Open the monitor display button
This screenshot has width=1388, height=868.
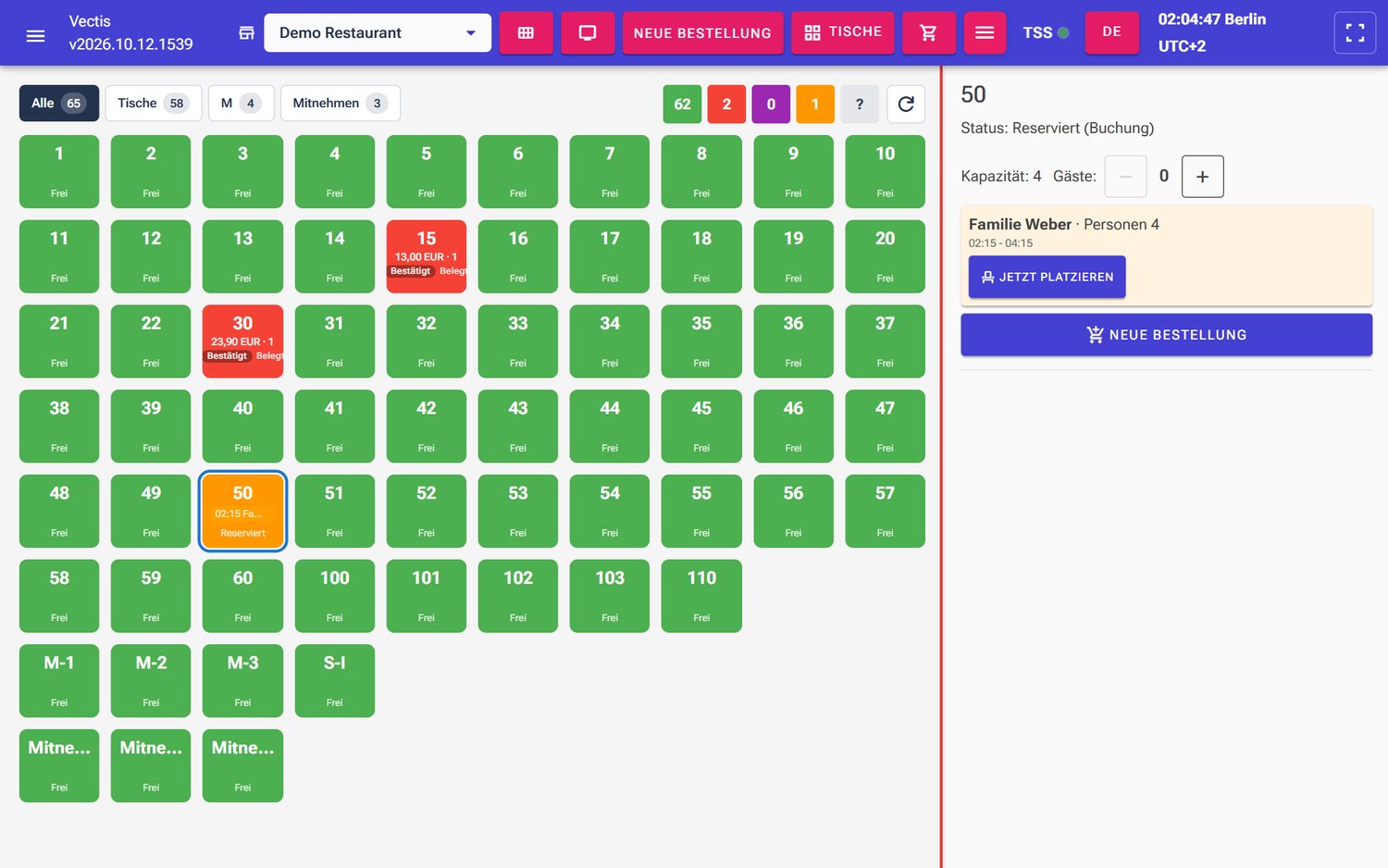click(x=588, y=33)
